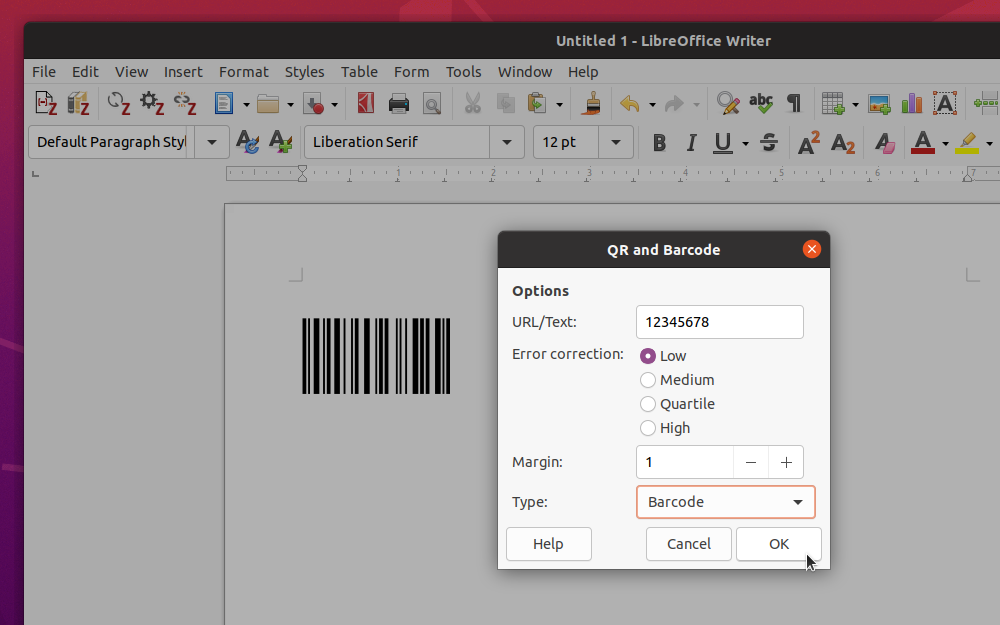1000x625 pixels.
Task: Open the Insert menu
Action: pyautogui.click(x=183, y=71)
